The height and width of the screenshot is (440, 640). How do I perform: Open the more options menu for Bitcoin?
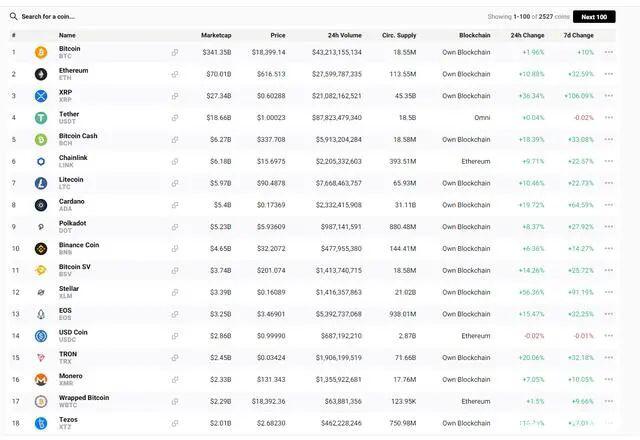point(609,52)
